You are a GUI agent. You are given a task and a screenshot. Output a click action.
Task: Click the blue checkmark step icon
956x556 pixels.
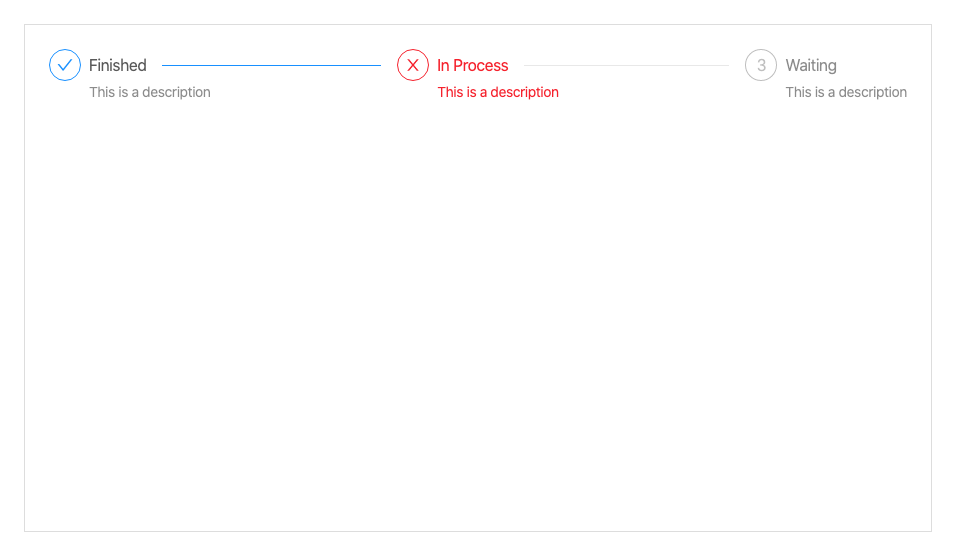pyautogui.click(x=65, y=65)
